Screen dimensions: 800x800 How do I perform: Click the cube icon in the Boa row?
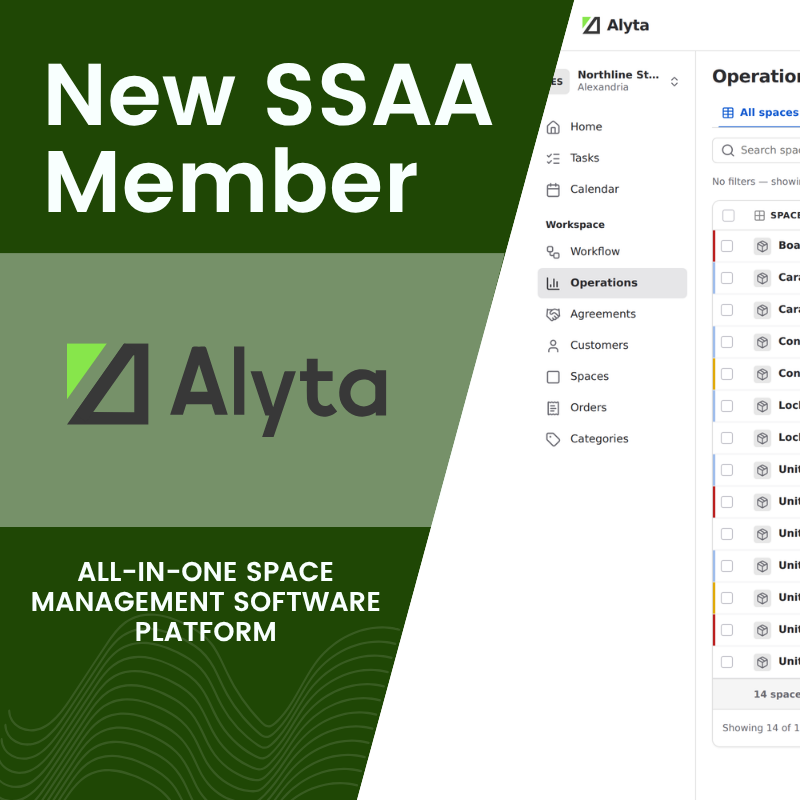(x=762, y=246)
